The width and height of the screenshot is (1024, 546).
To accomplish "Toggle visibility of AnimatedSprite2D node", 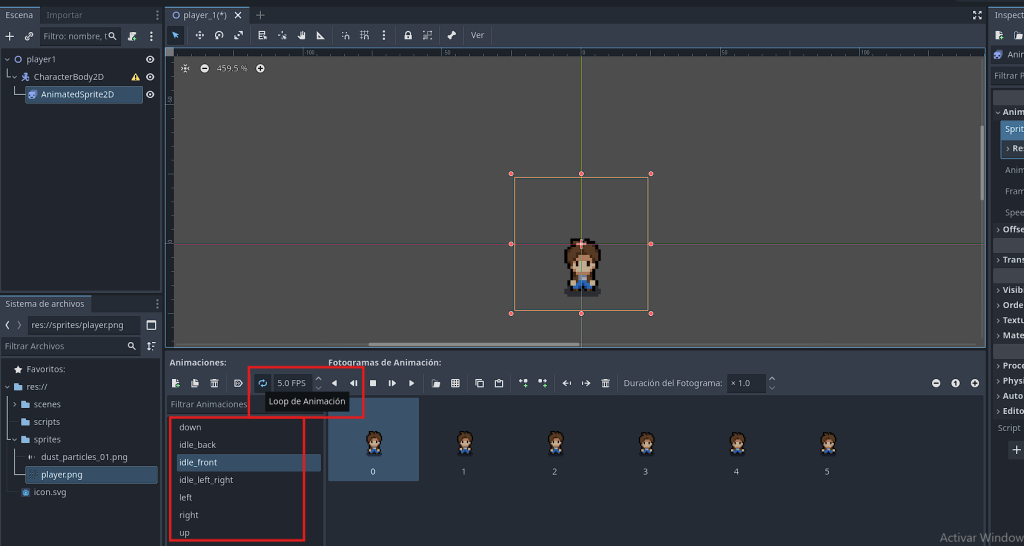I will [150, 95].
